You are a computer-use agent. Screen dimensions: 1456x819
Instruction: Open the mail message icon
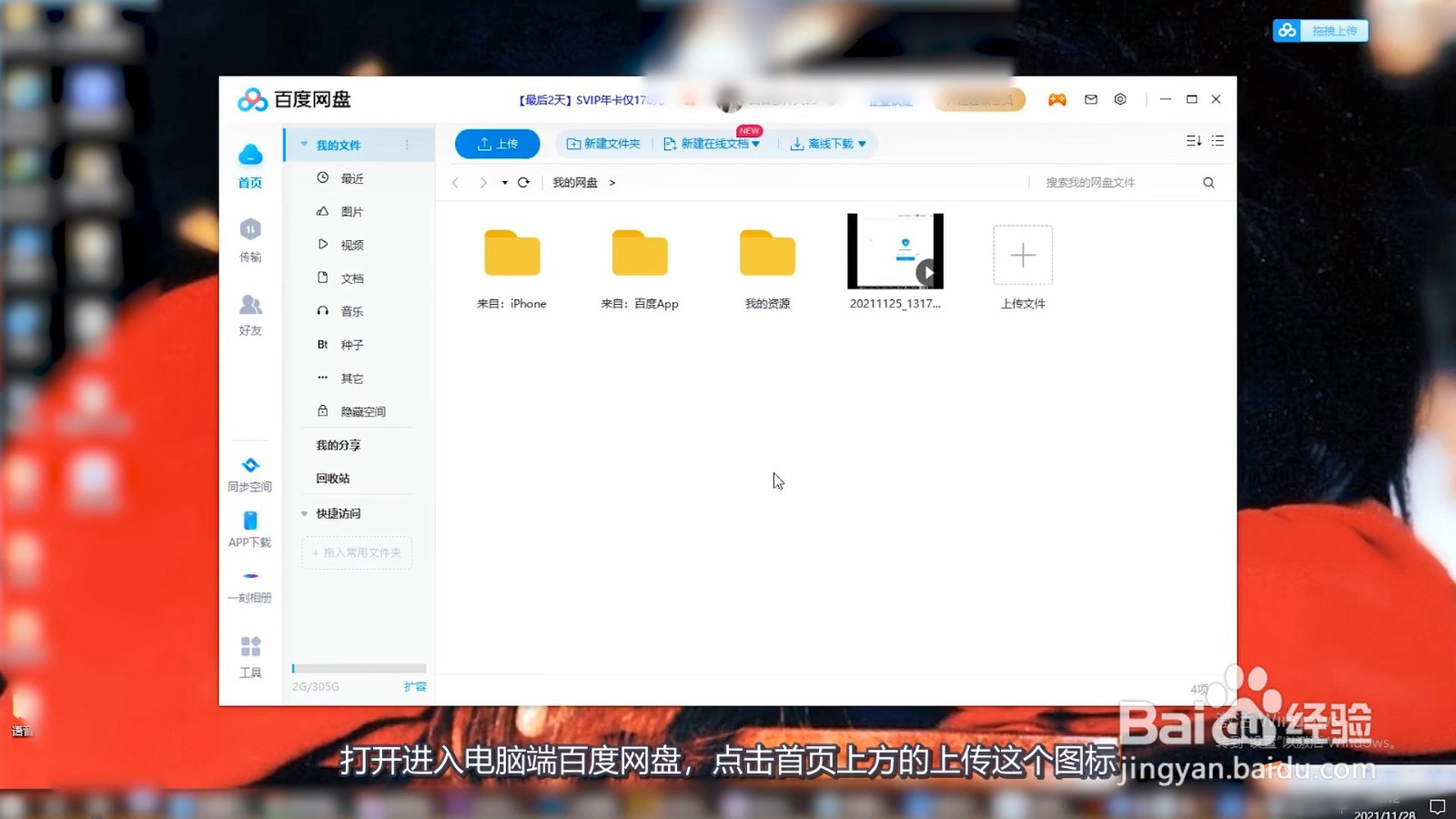coord(1091,99)
